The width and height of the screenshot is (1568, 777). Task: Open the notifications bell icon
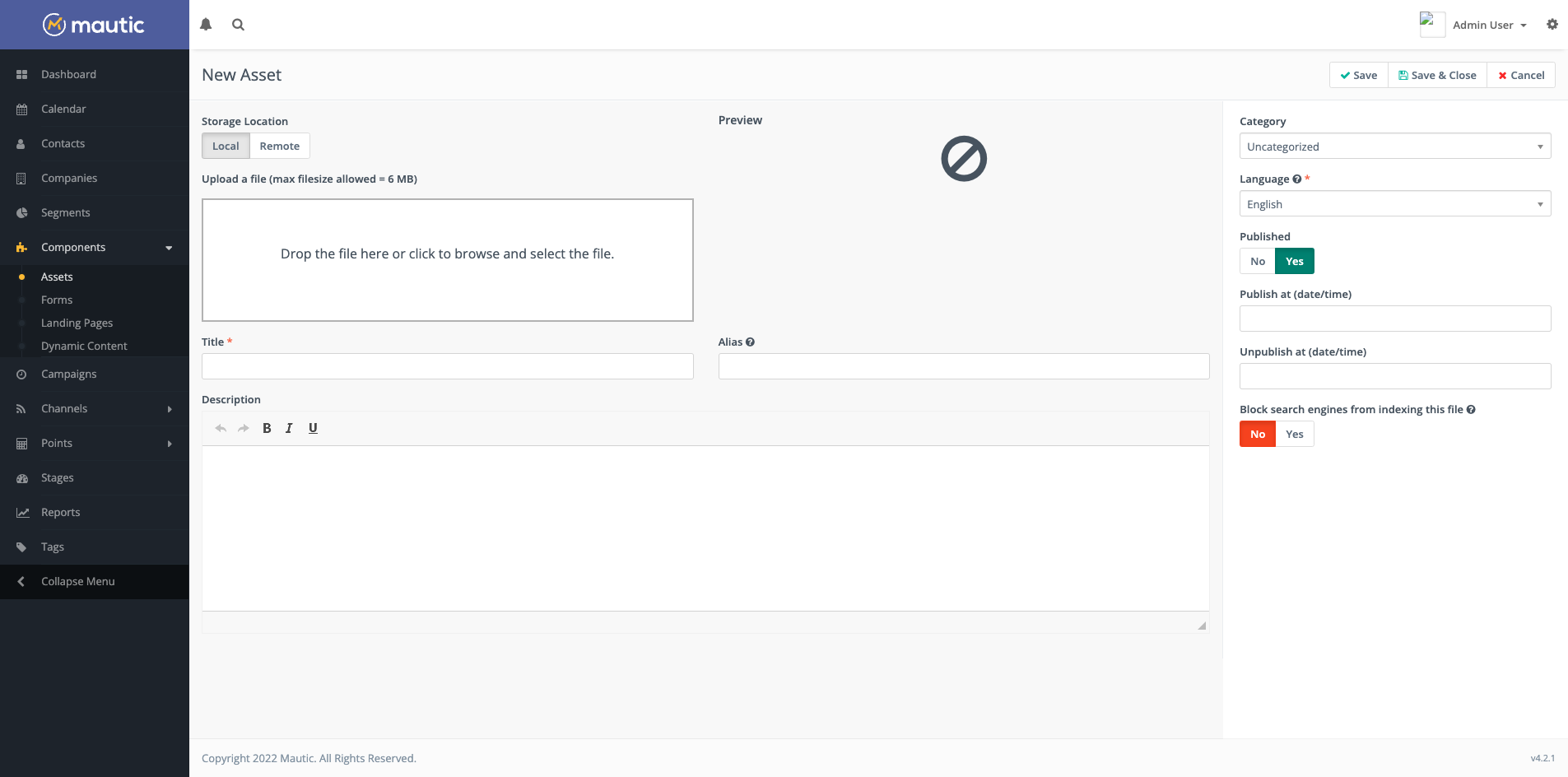click(206, 25)
